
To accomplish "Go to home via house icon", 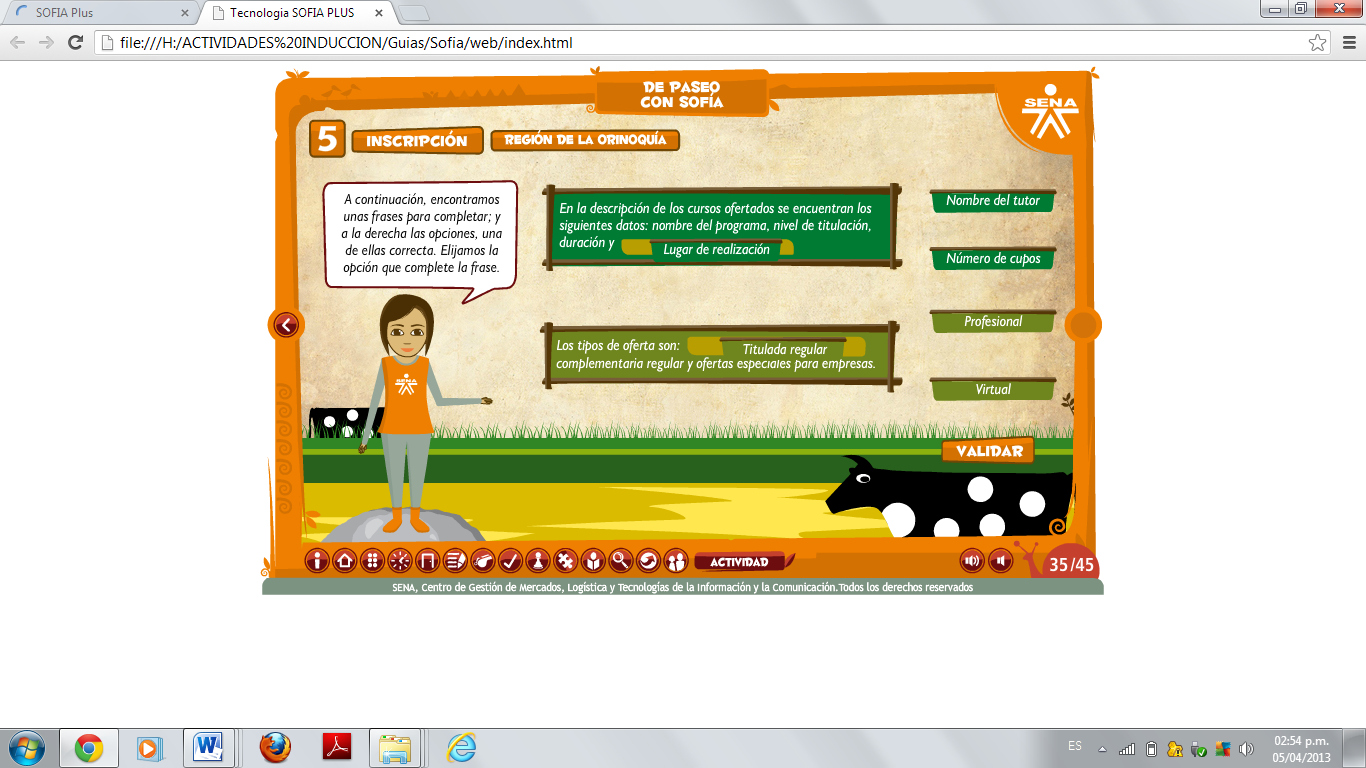I will [x=345, y=561].
